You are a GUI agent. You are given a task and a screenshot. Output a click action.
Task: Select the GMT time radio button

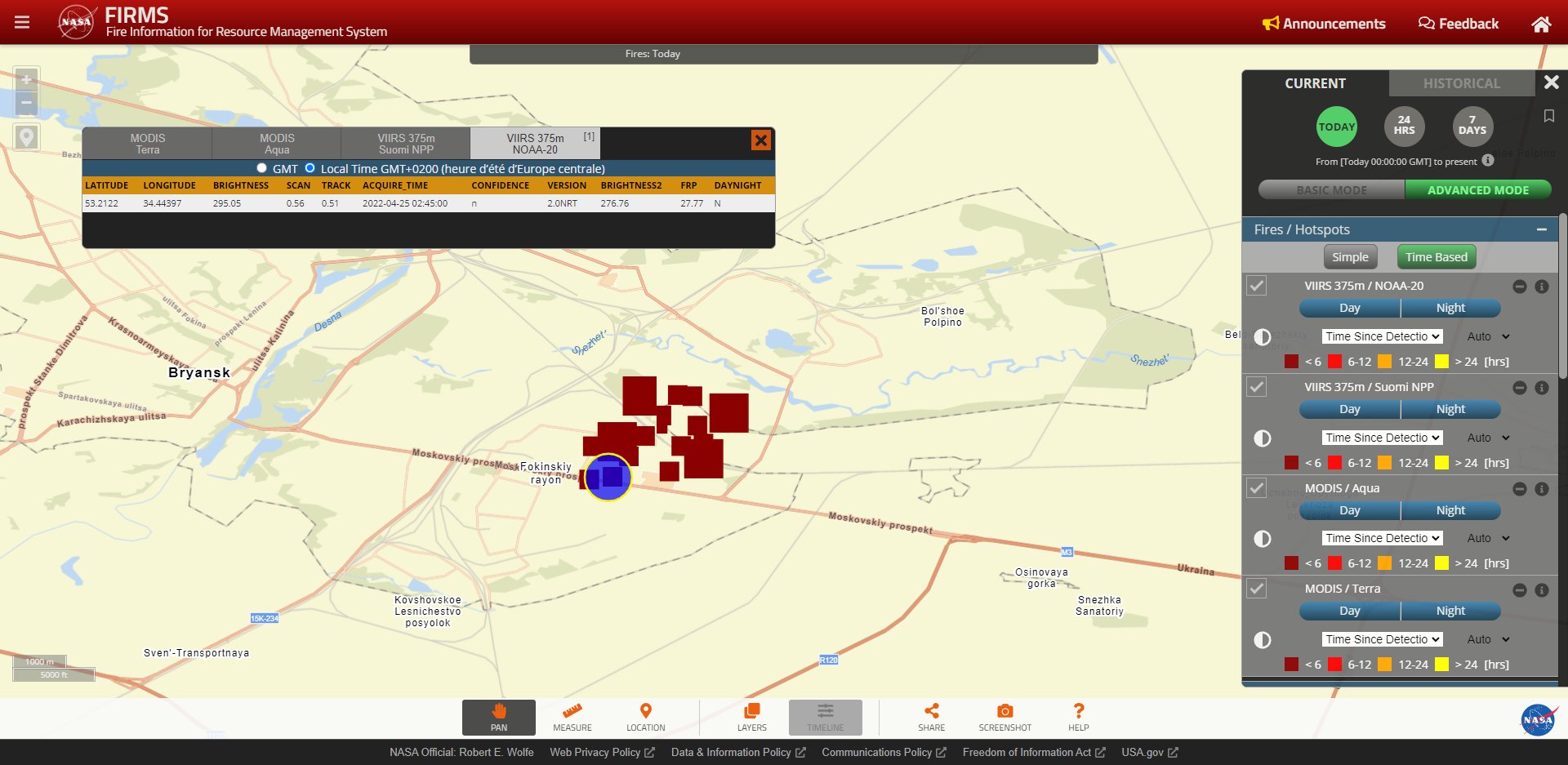[x=261, y=168]
